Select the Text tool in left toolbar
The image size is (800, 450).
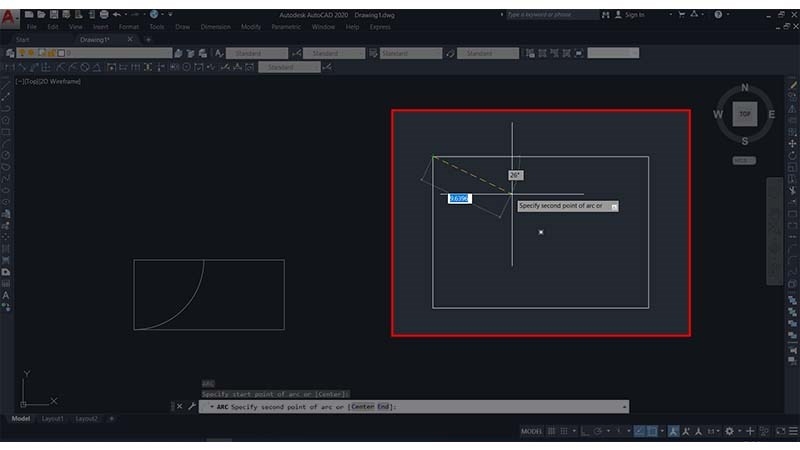coord(6,295)
